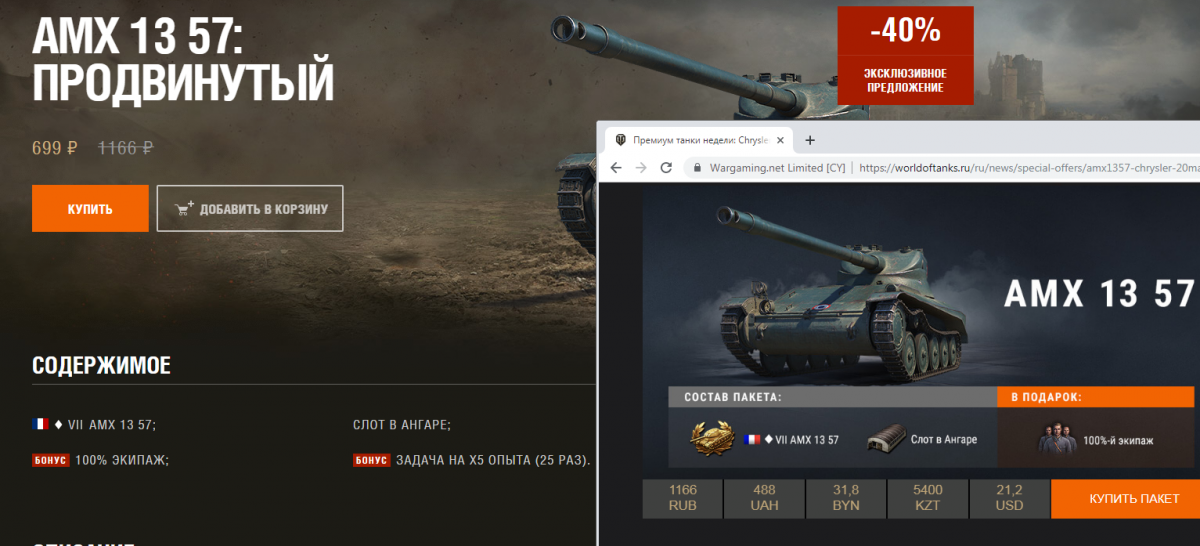Screen dimensions: 1200x546
Task: Go back with browser back arrow
Action: [x=616, y=168]
